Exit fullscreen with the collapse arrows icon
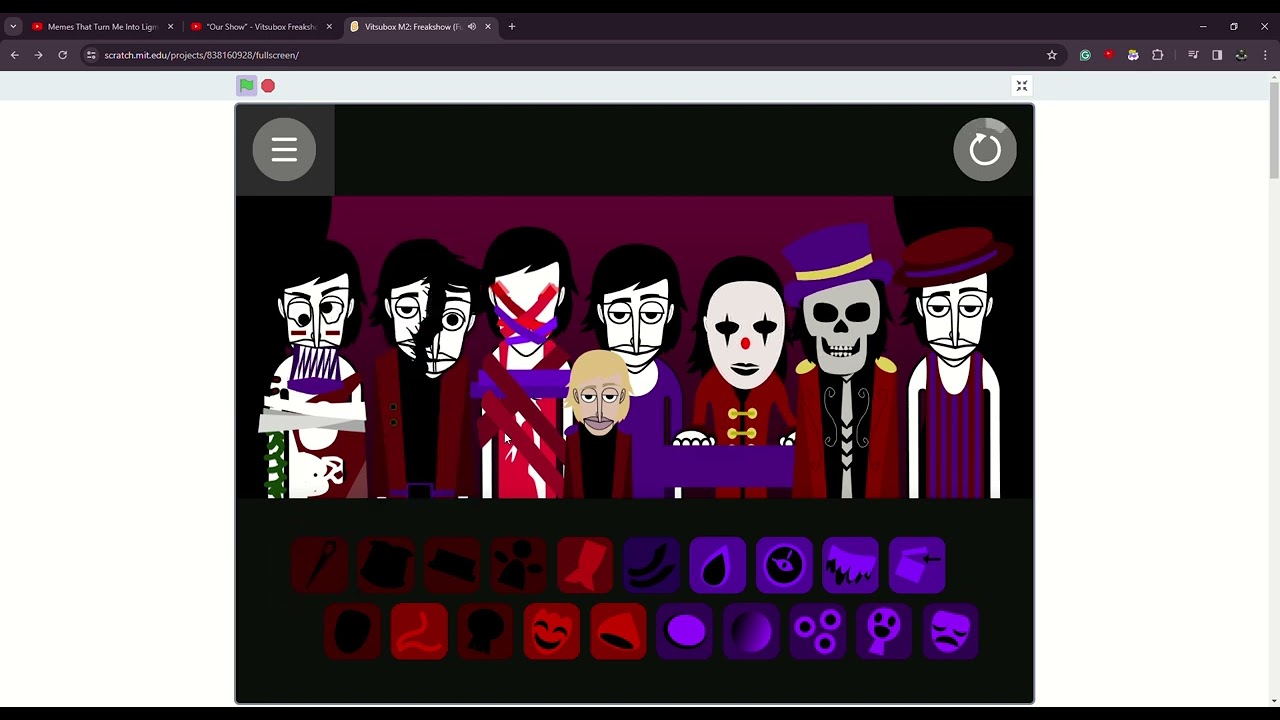 point(1022,86)
